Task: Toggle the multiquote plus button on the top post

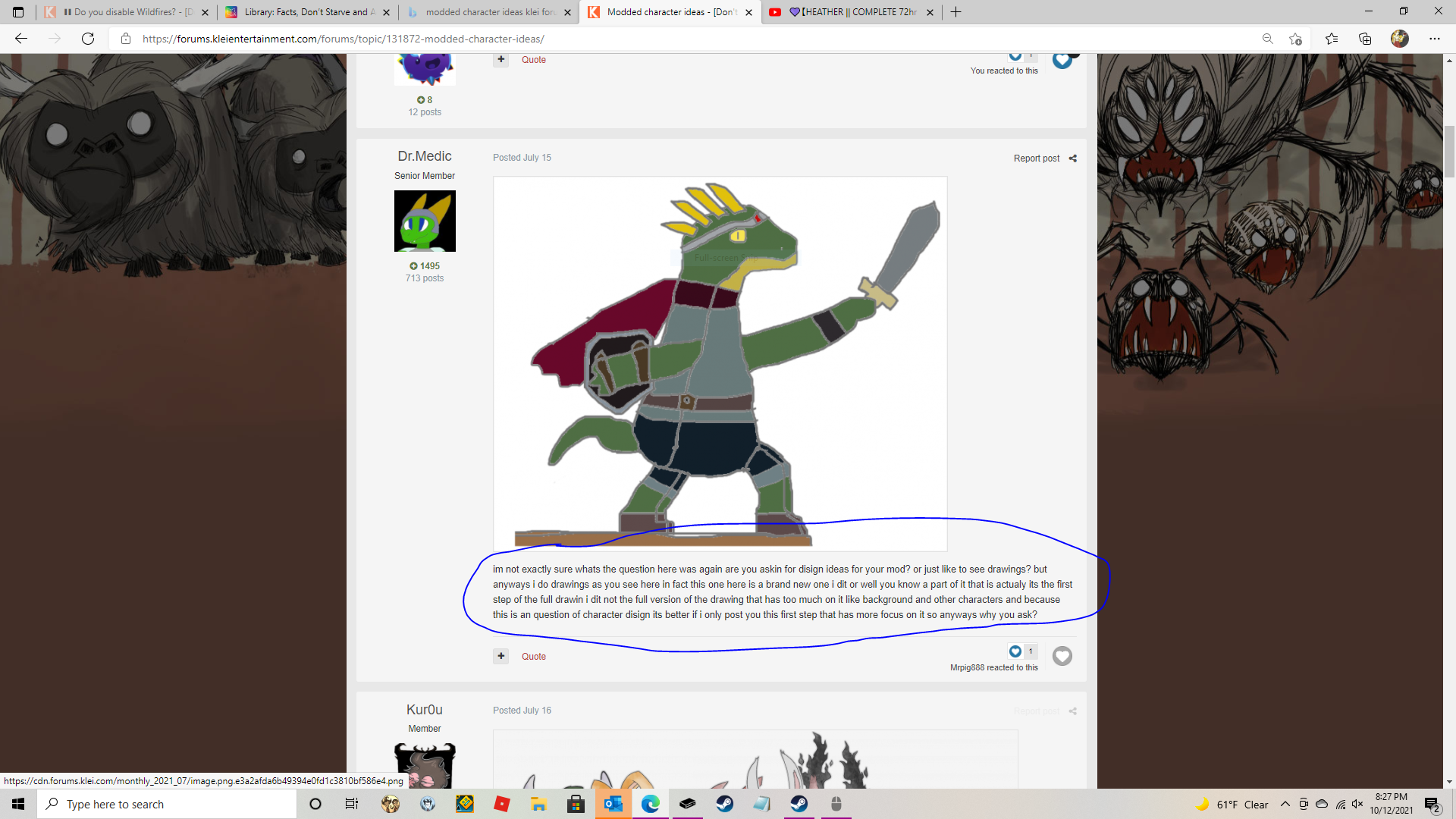Action: pos(500,60)
